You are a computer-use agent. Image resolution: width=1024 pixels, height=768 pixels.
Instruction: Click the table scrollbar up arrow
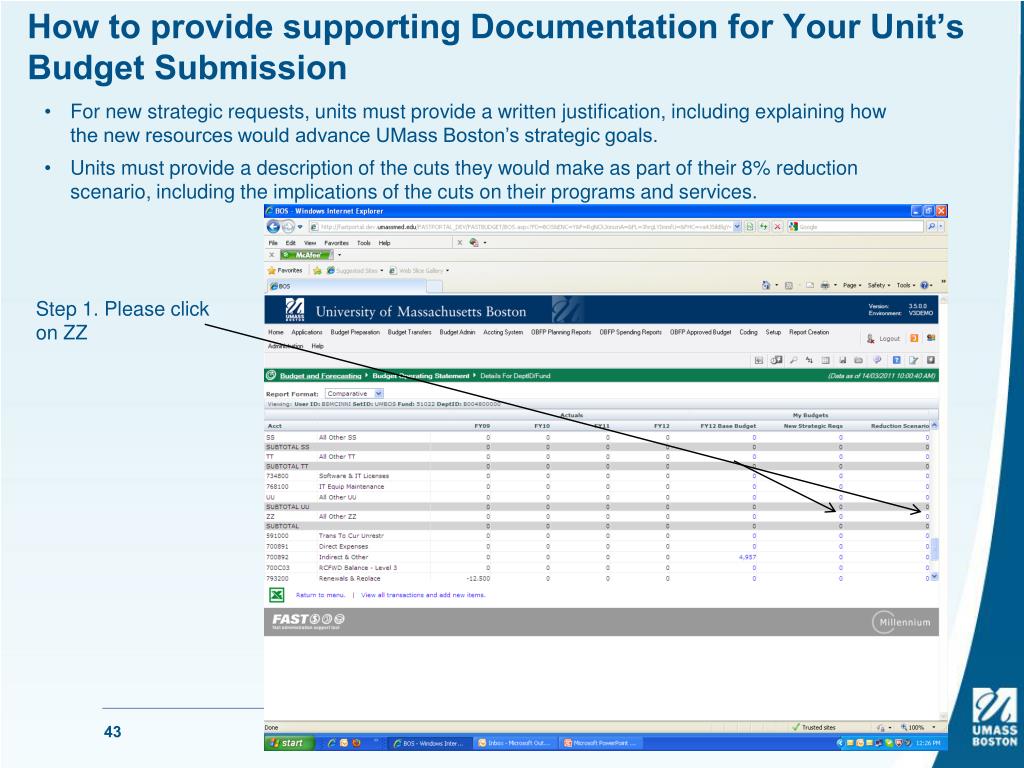tap(935, 425)
